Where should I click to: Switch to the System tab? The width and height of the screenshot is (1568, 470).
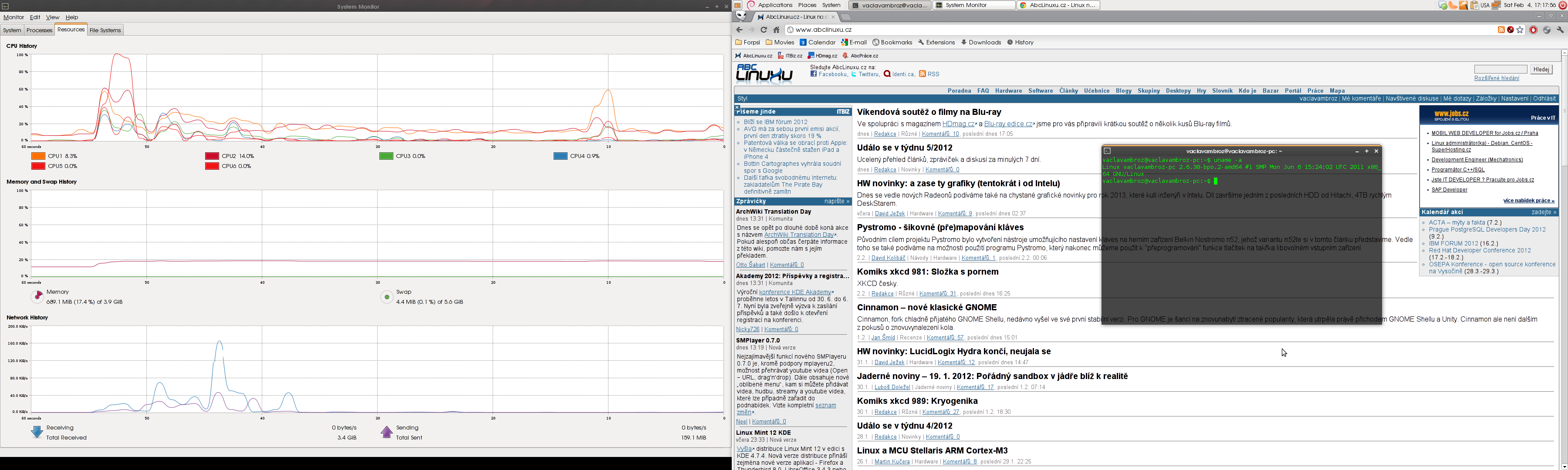click(x=12, y=30)
